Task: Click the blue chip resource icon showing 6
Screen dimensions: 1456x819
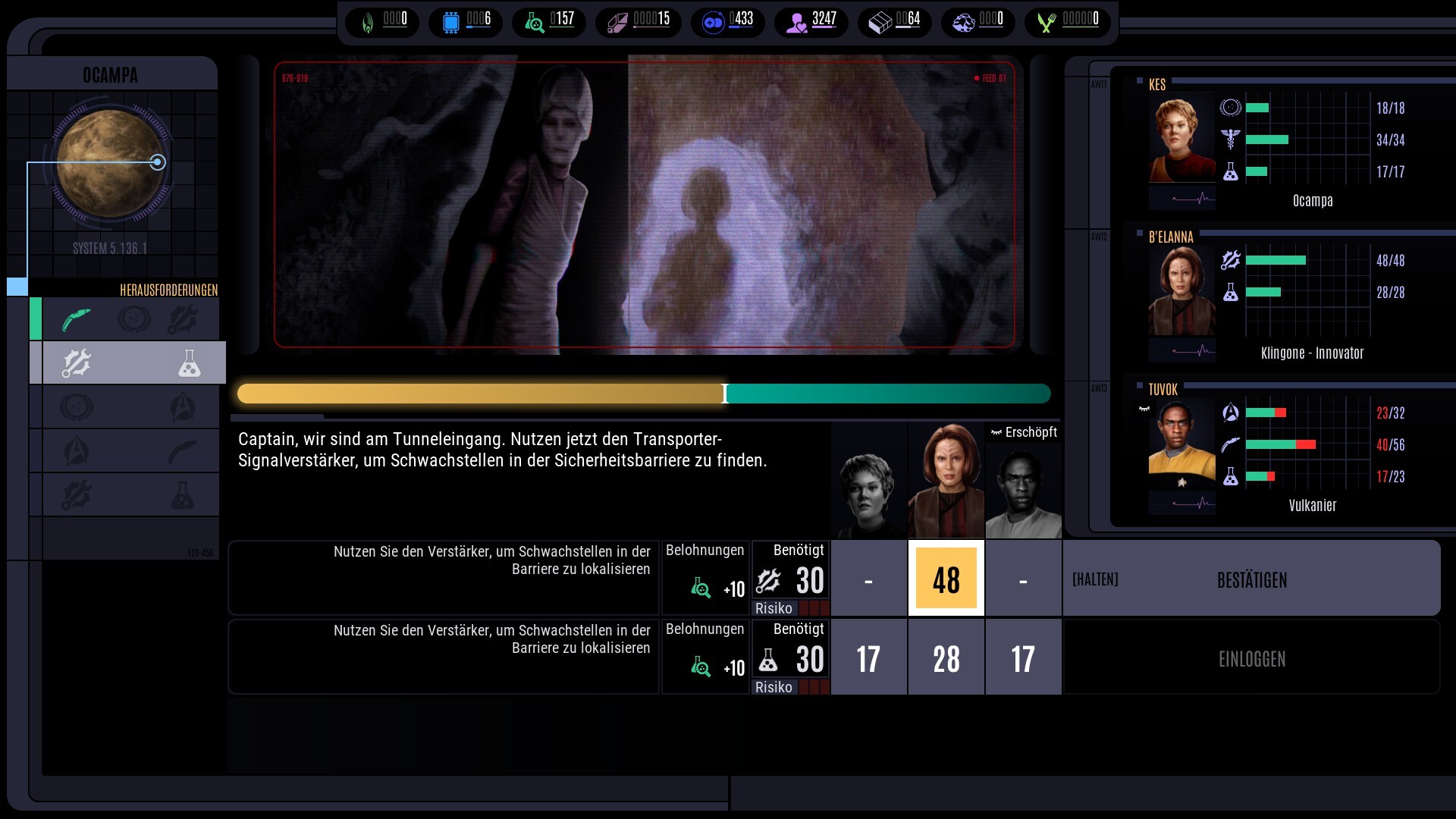Action: point(450,23)
